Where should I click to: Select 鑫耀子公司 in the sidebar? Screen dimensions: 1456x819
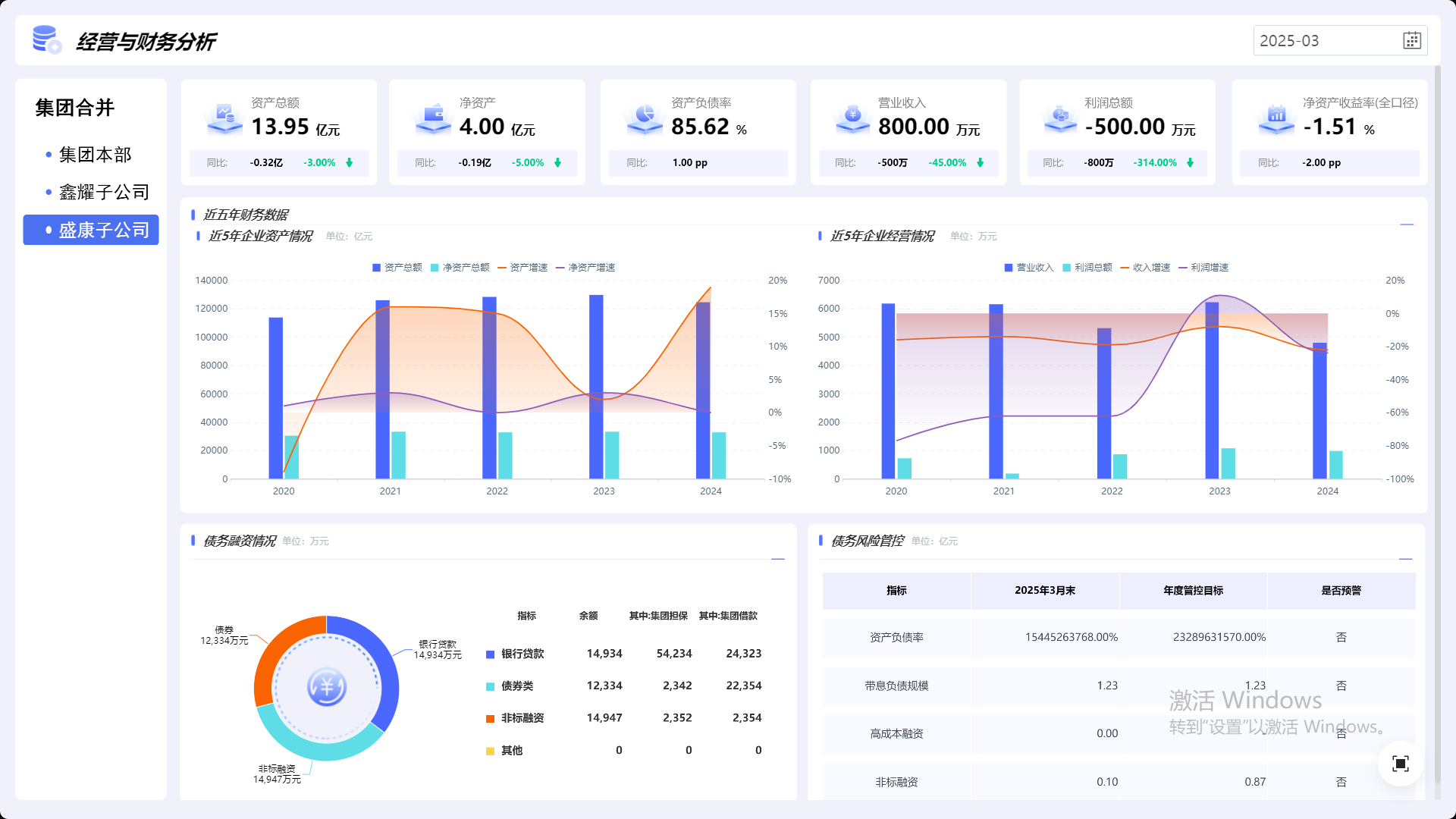[x=104, y=193]
